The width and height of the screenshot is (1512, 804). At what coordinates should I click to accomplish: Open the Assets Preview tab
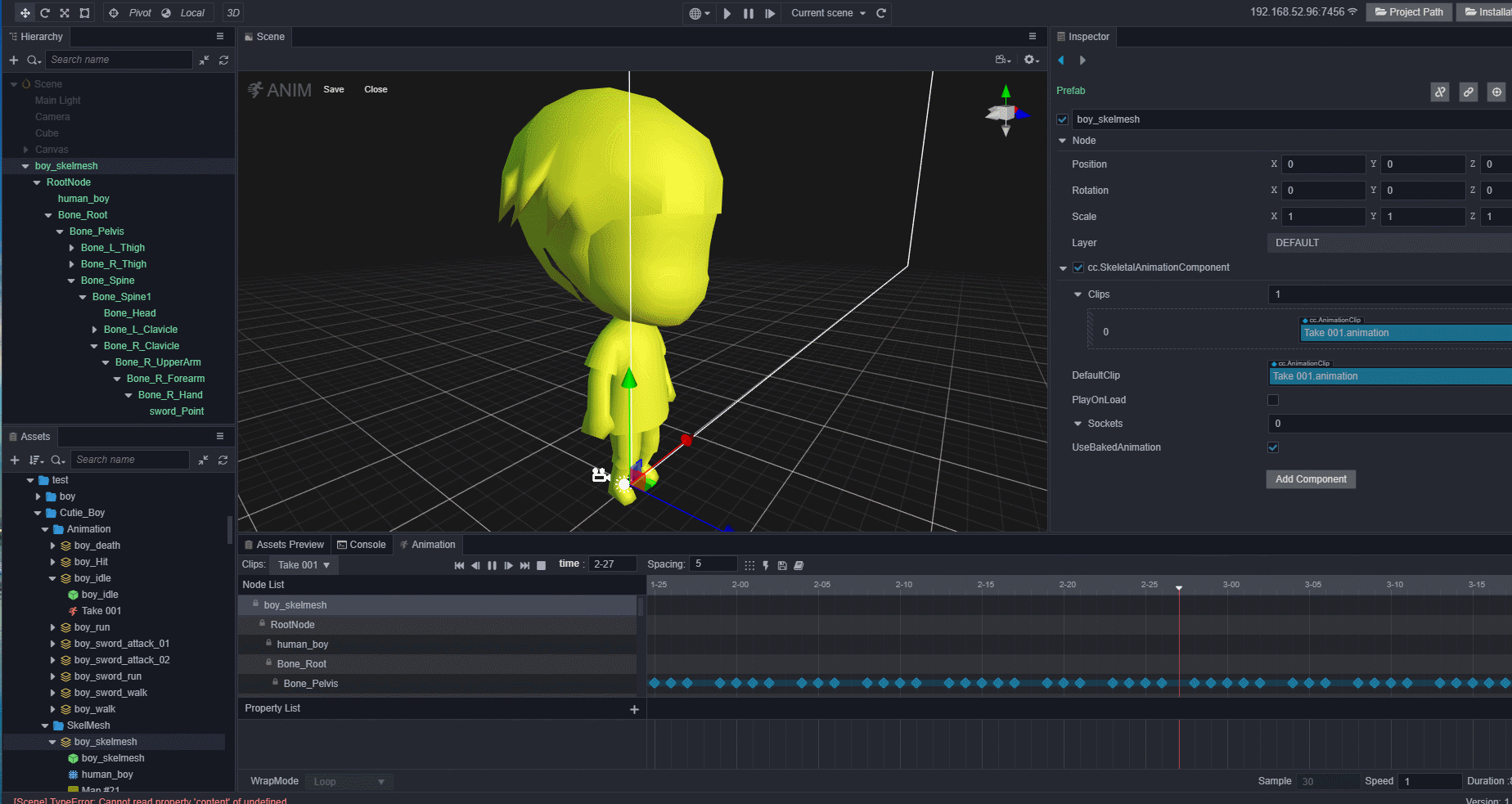285,545
